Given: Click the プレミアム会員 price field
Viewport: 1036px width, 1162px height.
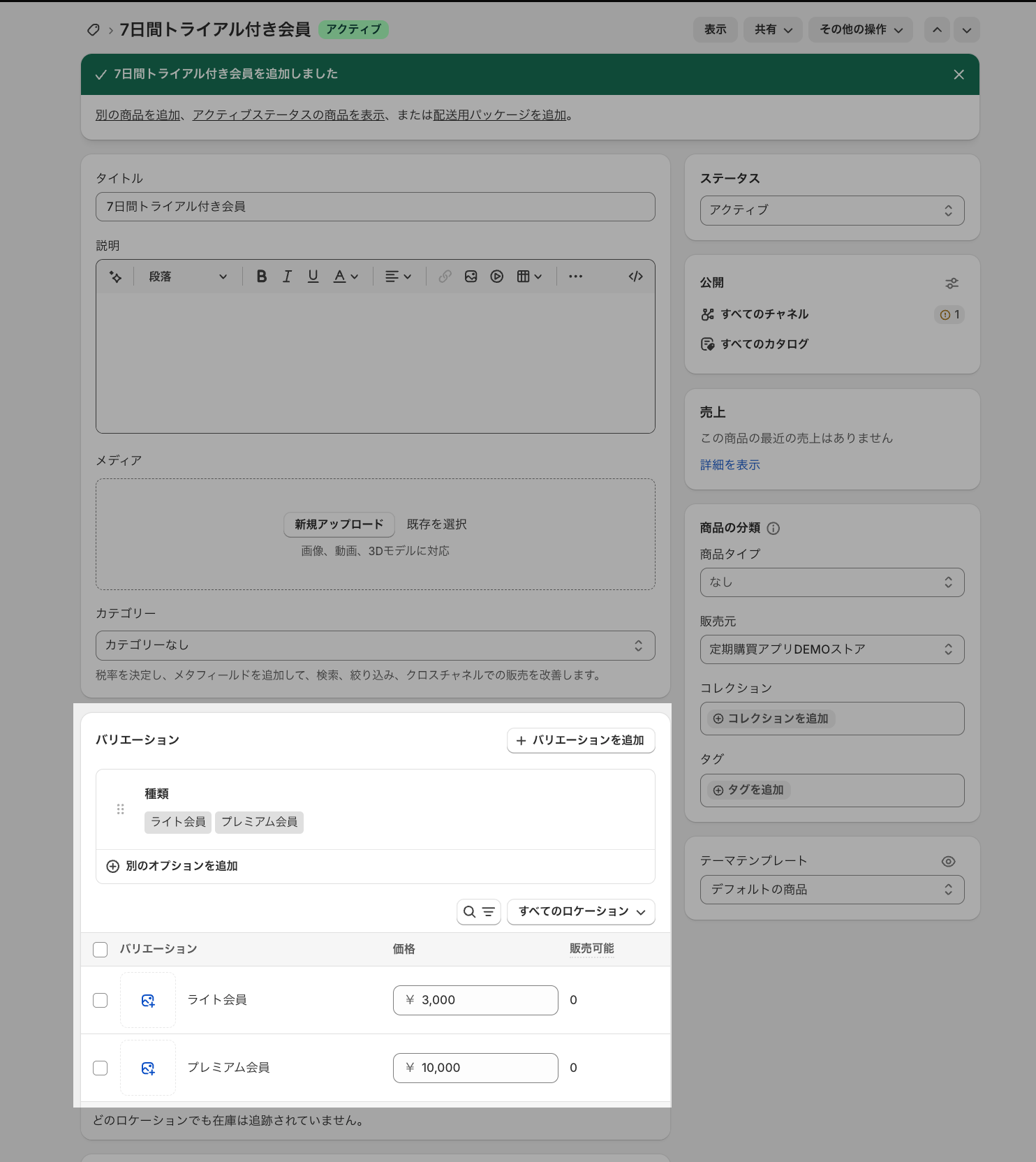Looking at the screenshot, I should tap(475, 1068).
